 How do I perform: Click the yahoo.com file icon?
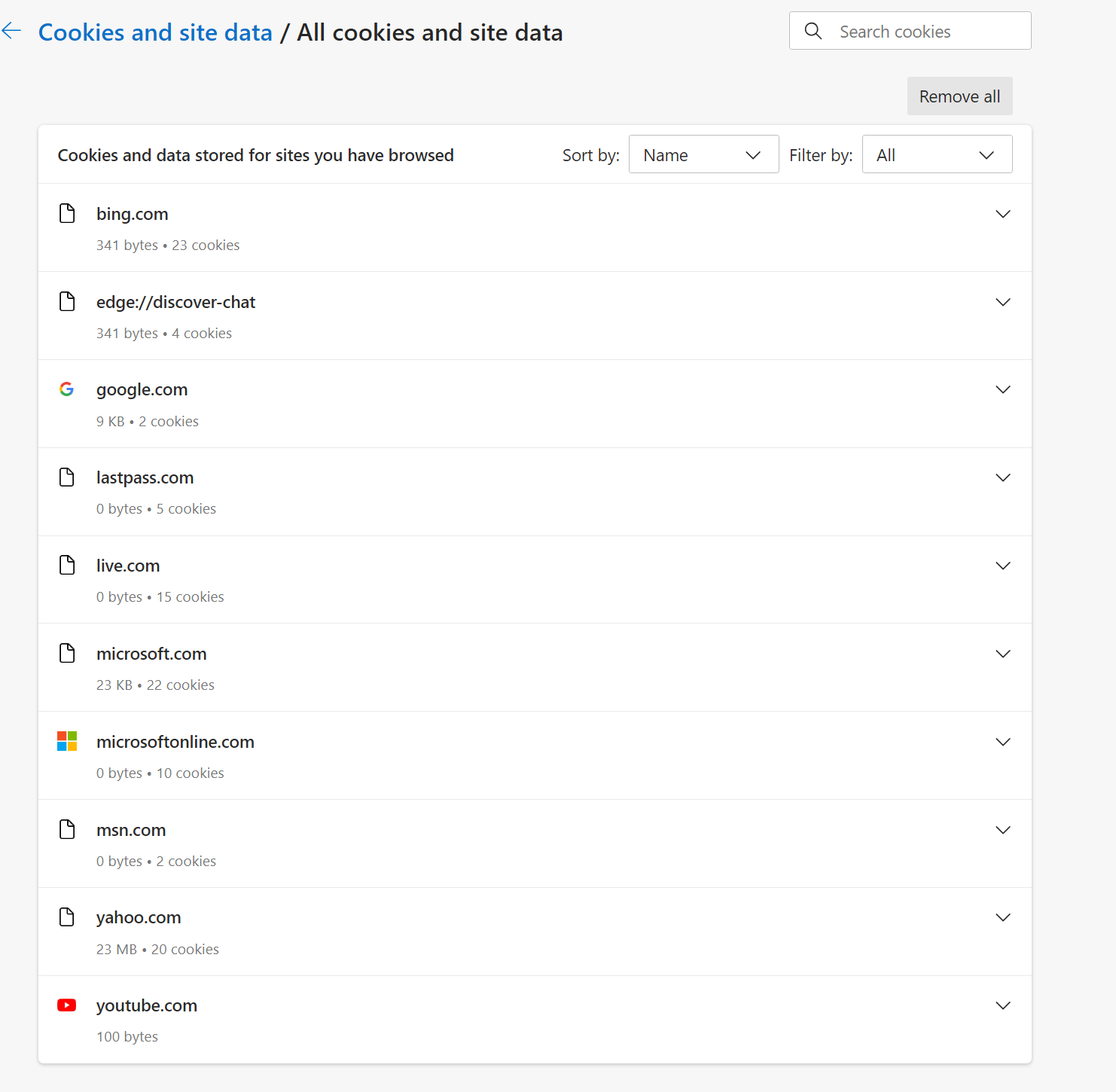67,917
